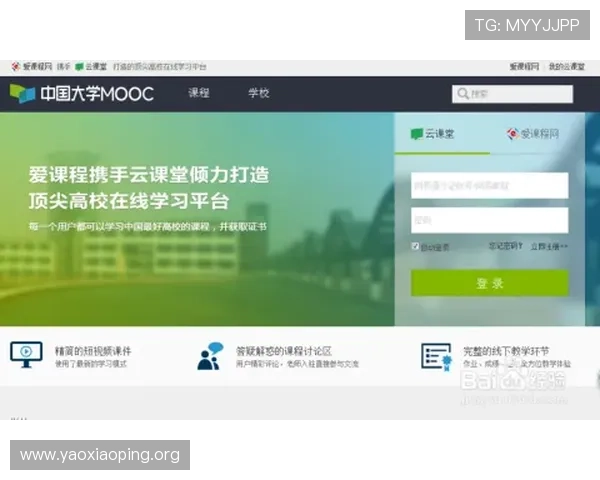Click the password input field
The height and width of the screenshot is (480, 600).
(x=489, y=220)
